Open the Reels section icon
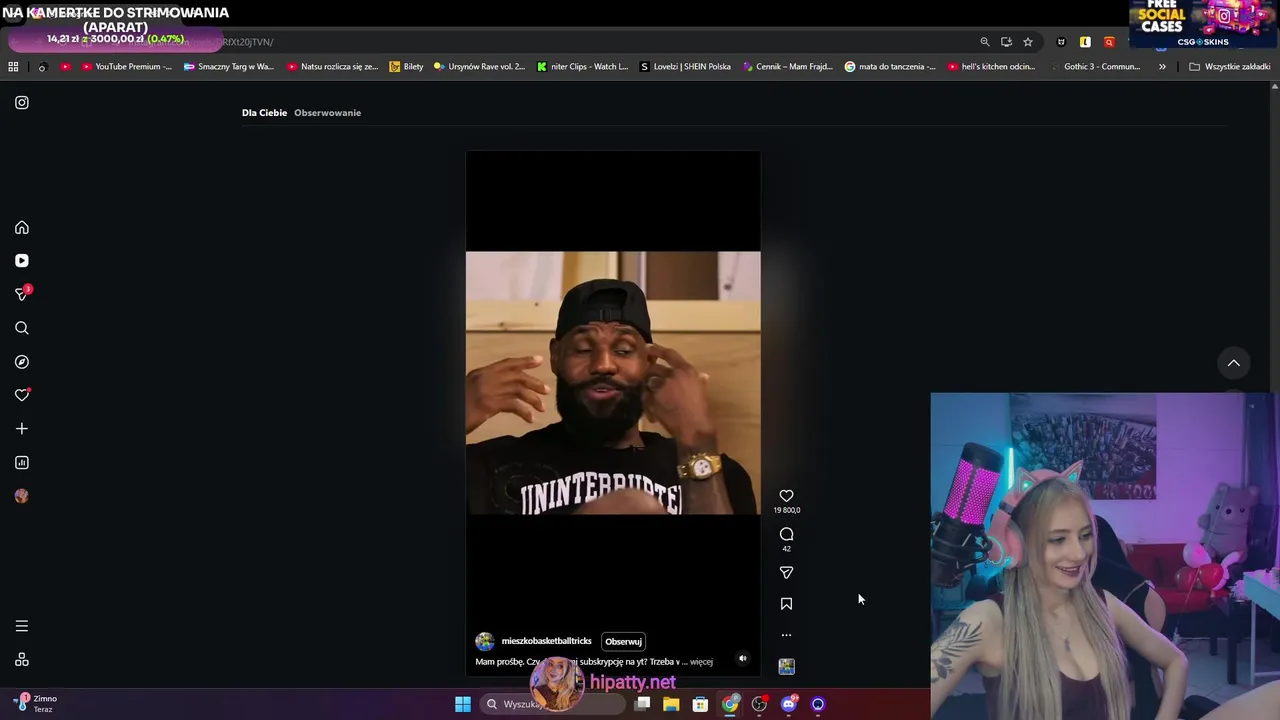Viewport: 1280px width, 720px height. pyautogui.click(x=22, y=261)
